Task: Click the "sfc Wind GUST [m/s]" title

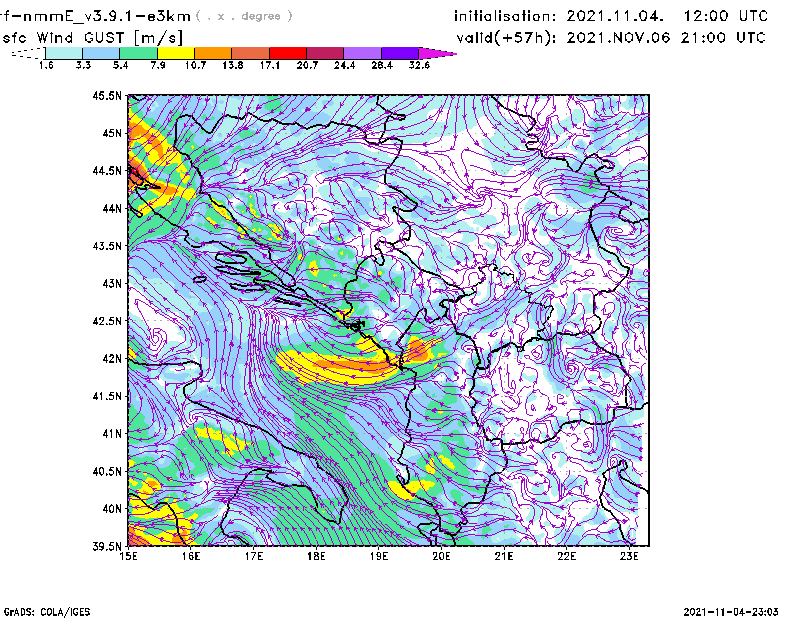Action: pyautogui.click(x=92, y=38)
